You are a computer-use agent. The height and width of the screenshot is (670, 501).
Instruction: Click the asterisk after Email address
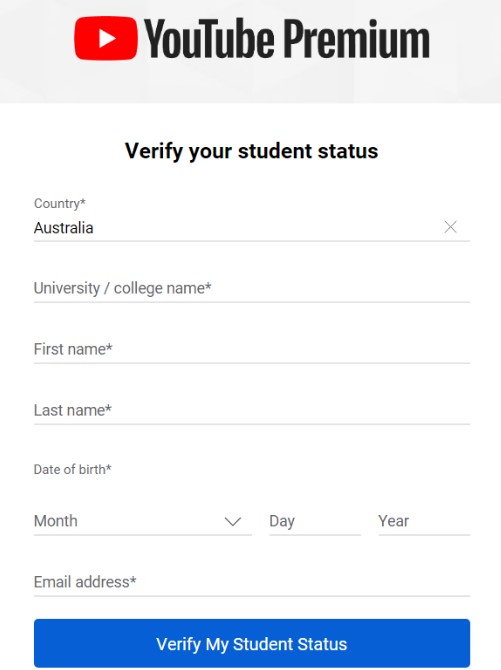(133, 580)
